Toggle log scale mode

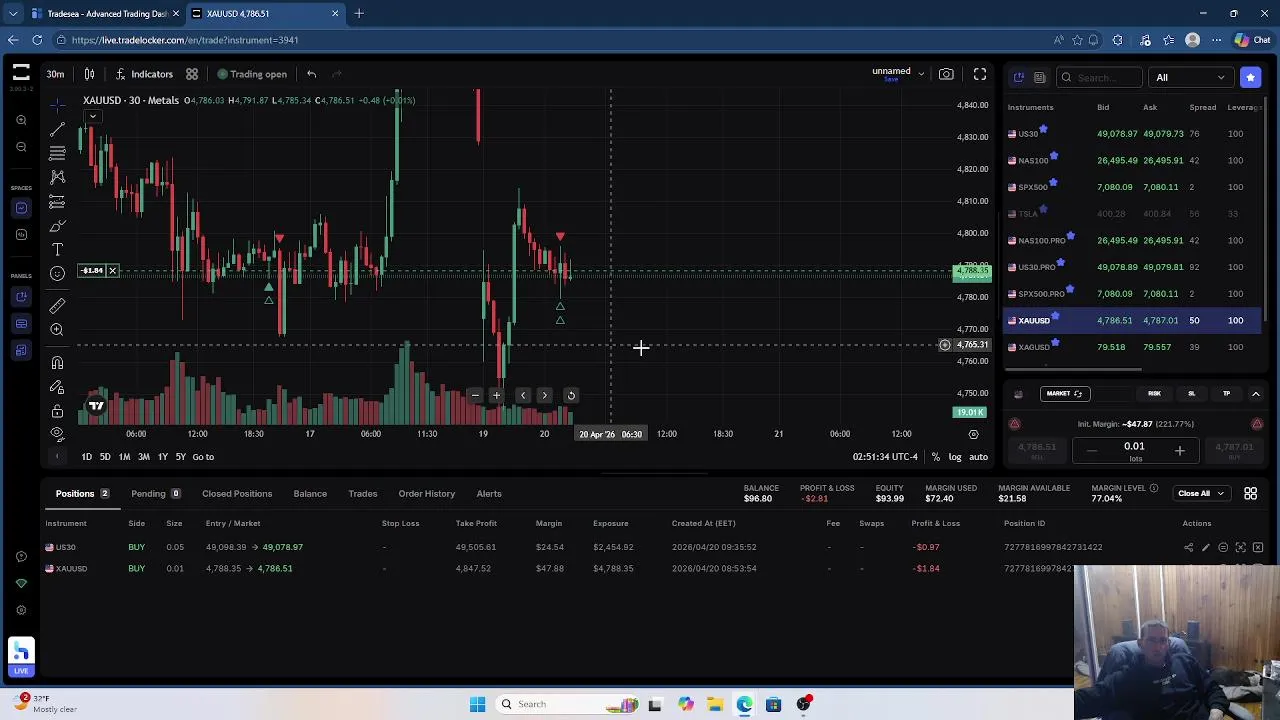coord(955,457)
